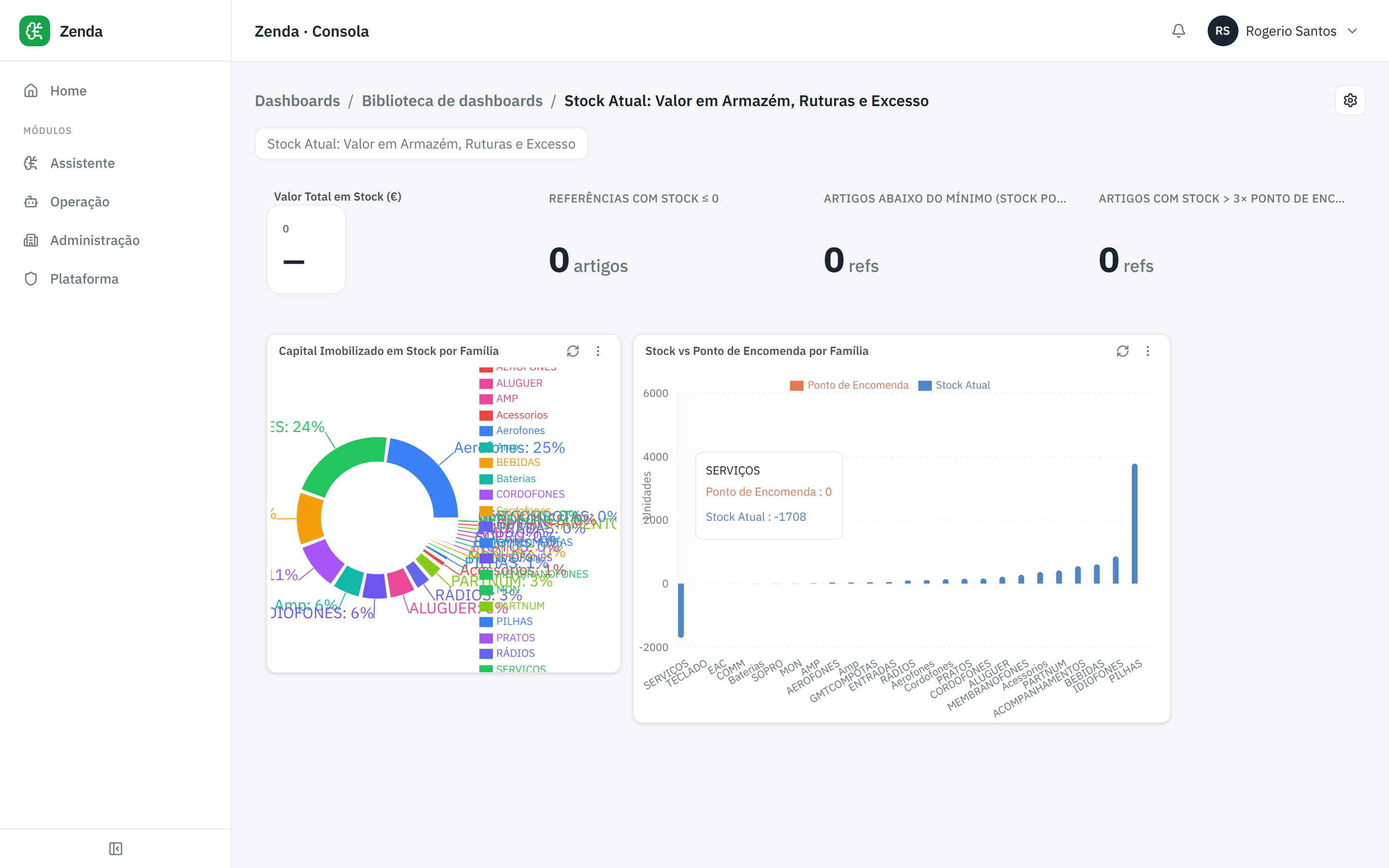Screen dimensions: 1389x868
Task: Click the PRATOS legend color swatch
Action: [x=486, y=638]
